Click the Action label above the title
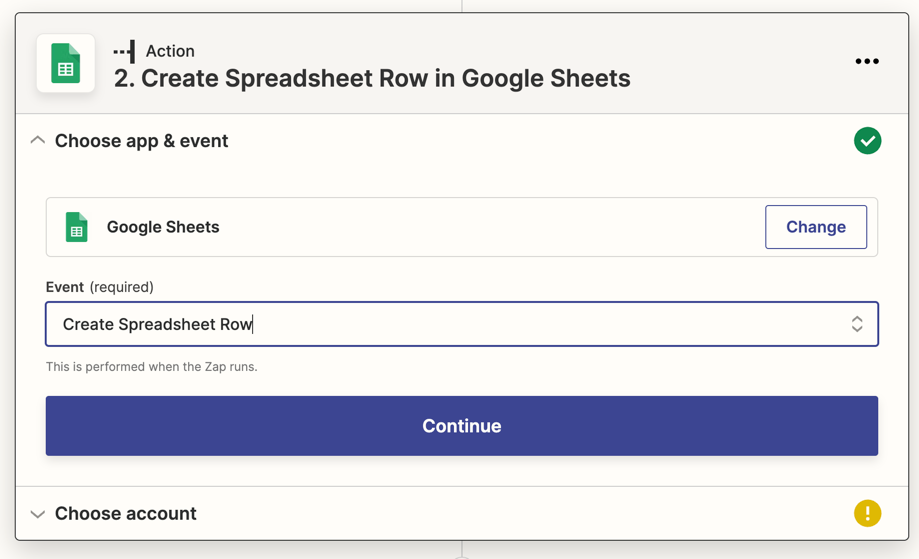919x559 pixels. (170, 51)
